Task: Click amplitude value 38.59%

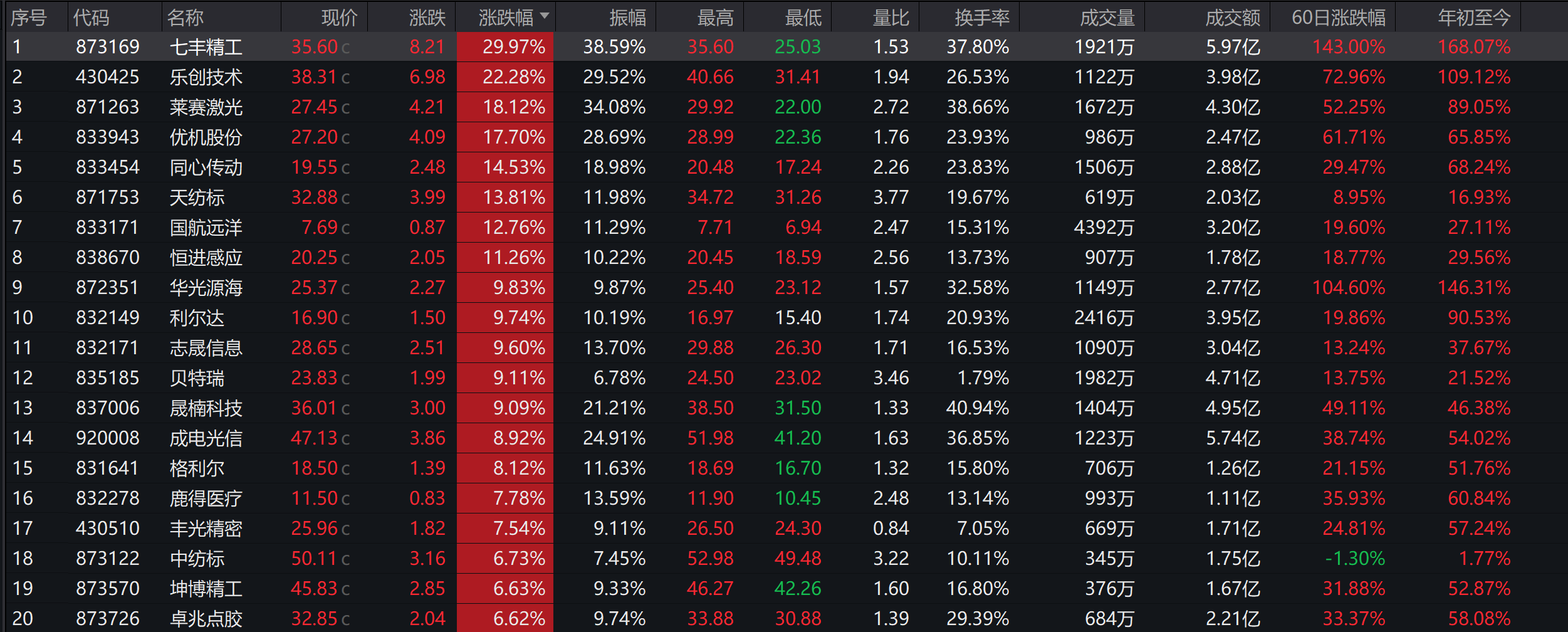Action: click(614, 47)
